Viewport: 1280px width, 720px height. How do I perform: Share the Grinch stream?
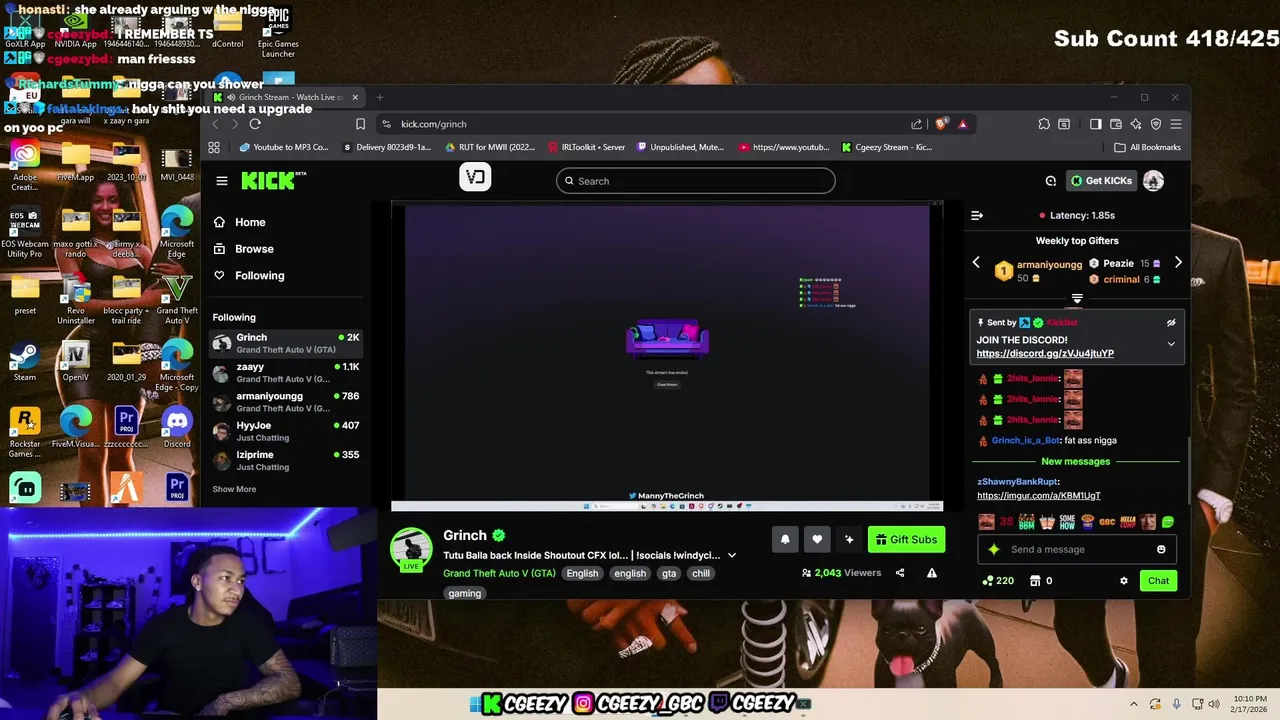click(900, 573)
